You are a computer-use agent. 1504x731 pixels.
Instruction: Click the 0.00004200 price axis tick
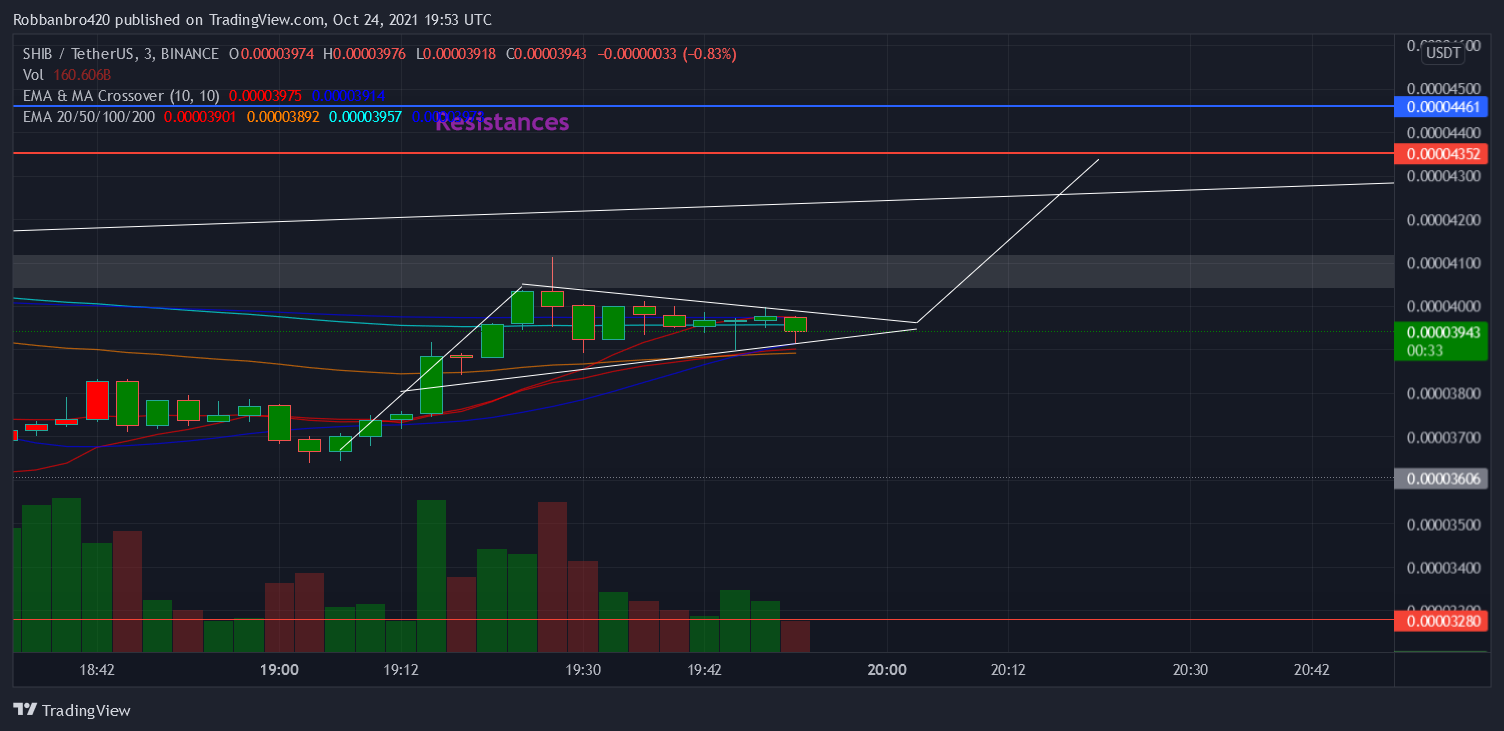point(1444,219)
